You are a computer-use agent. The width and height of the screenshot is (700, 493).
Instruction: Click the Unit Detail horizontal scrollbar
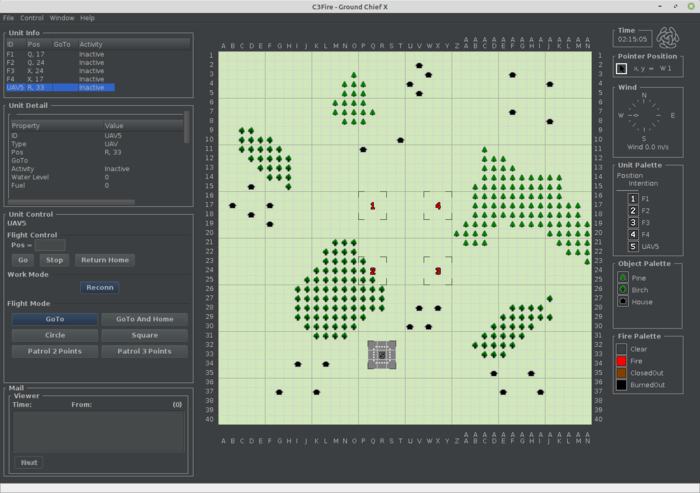tap(72, 202)
